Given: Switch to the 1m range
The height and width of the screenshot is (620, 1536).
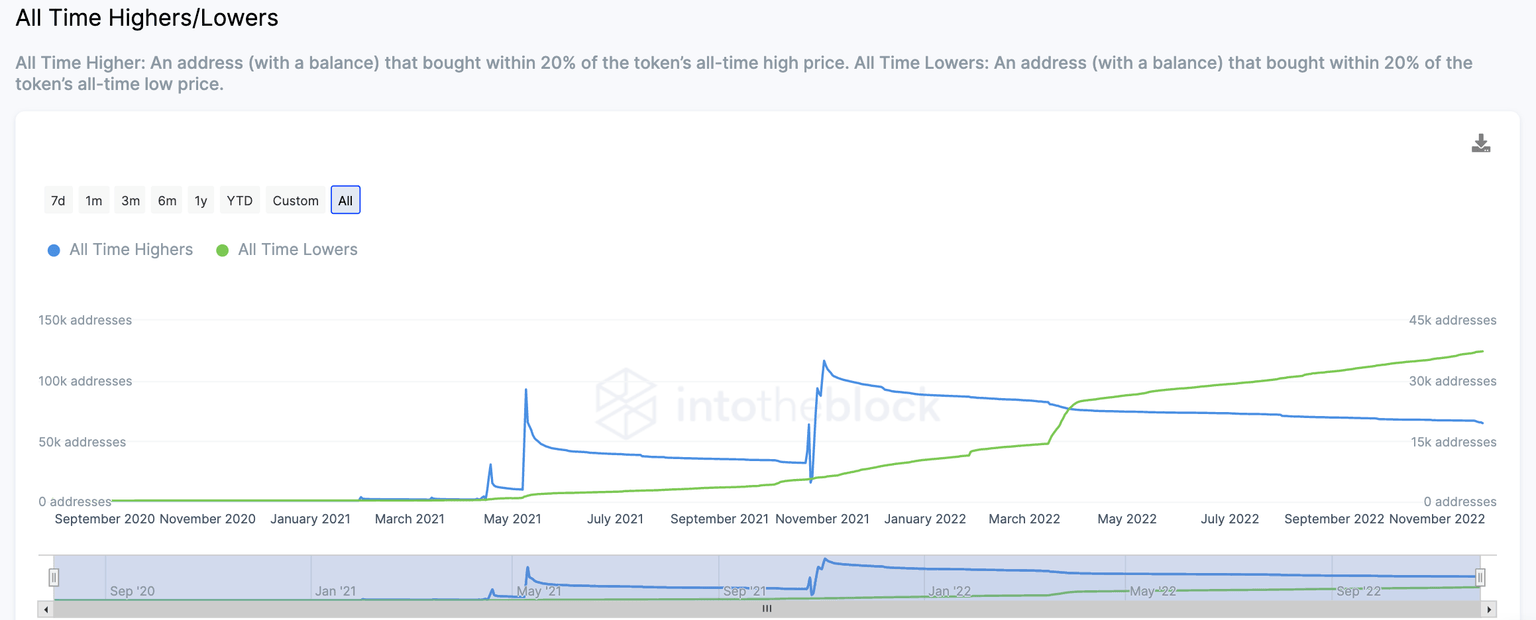Looking at the screenshot, I should 94,201.
